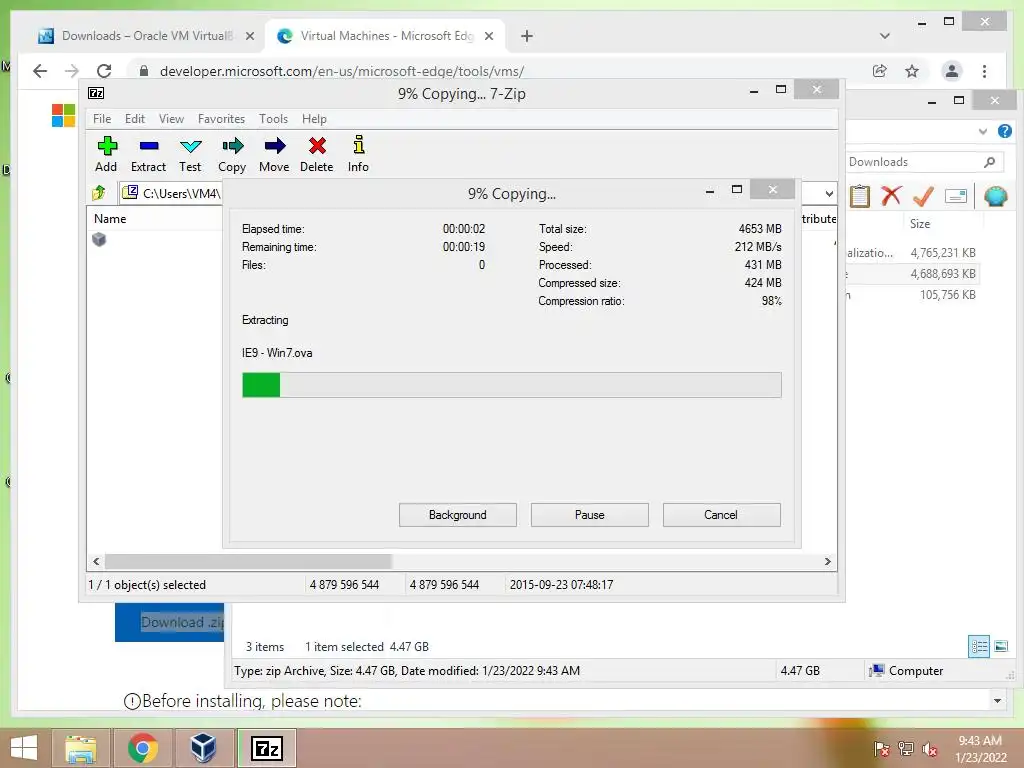Click the Explorer paste clipboard icon
Viewport: 1024px width, 768px height.
tap(859, 195)
